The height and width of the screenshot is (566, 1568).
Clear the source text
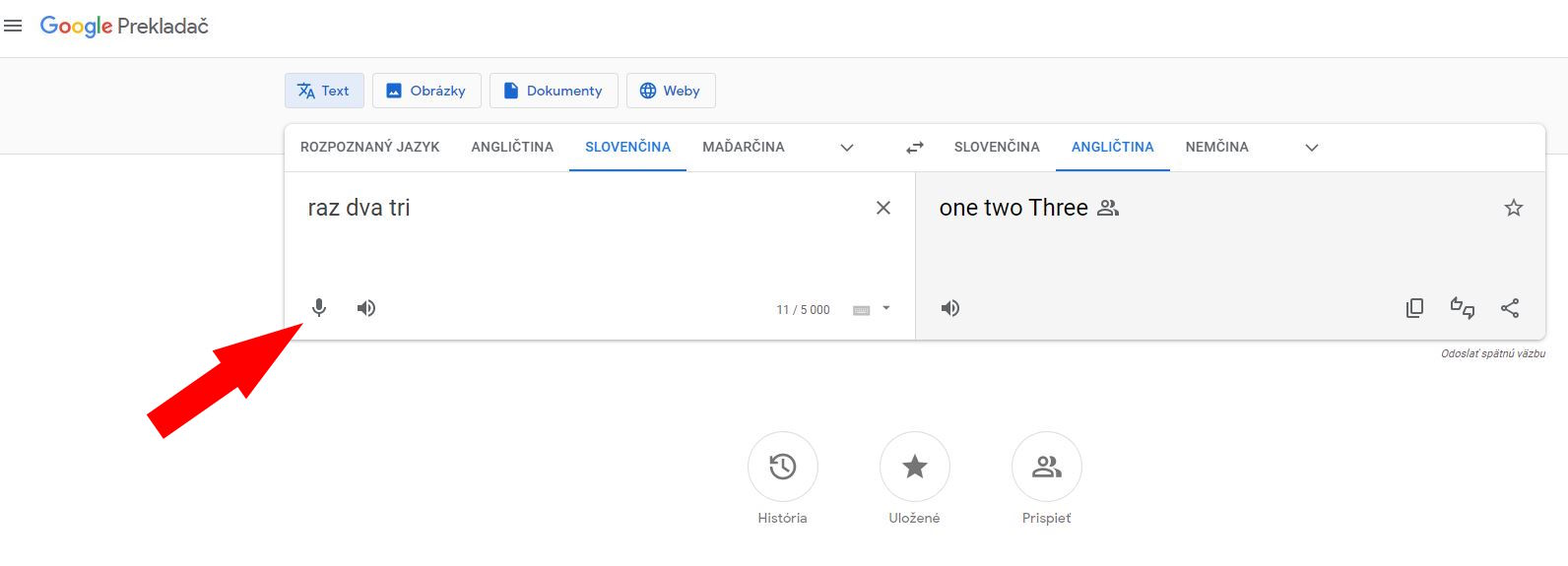click(x=883, y=208)
